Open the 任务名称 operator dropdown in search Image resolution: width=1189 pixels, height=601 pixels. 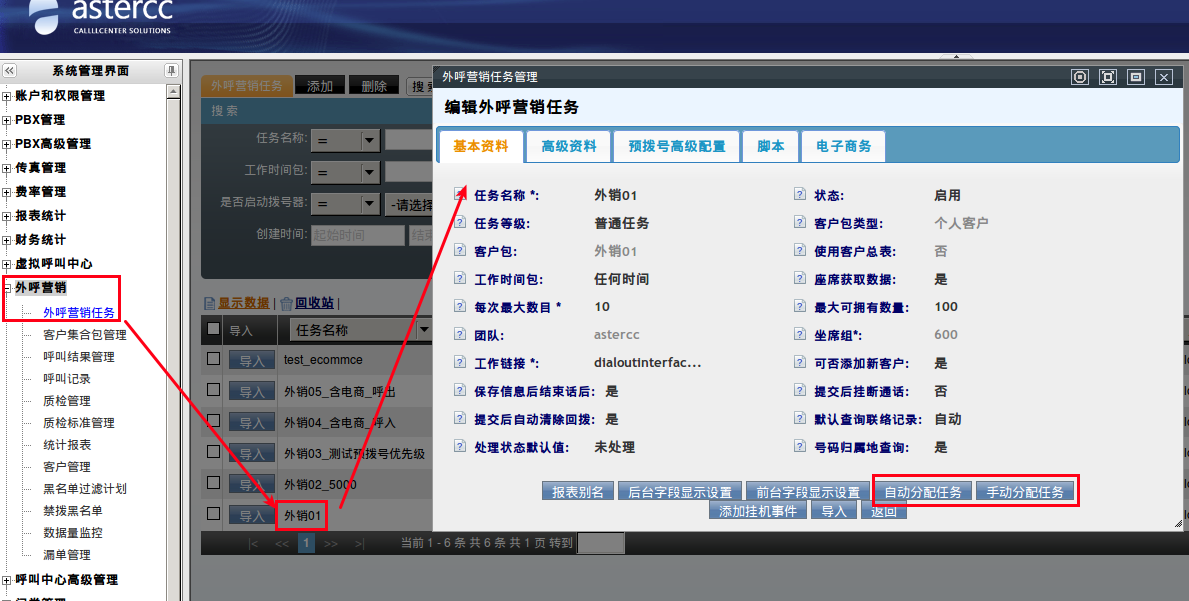click(x=369, y=141)
